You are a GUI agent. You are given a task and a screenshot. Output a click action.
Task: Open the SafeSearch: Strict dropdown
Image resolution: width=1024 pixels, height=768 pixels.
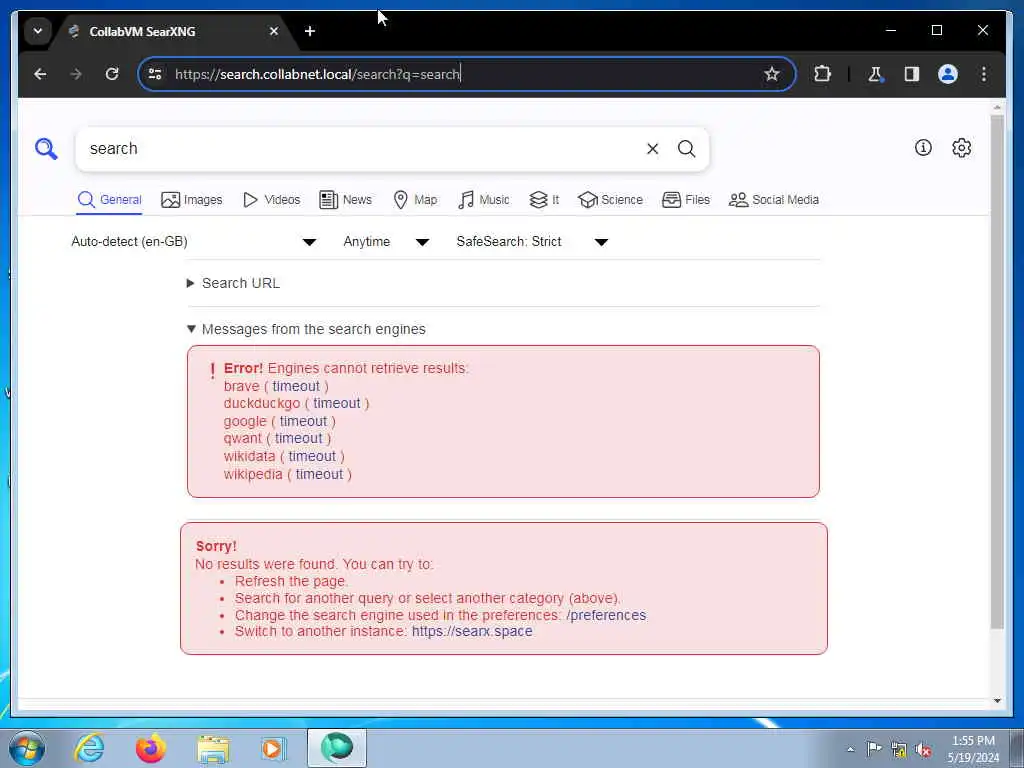(532, 242)
